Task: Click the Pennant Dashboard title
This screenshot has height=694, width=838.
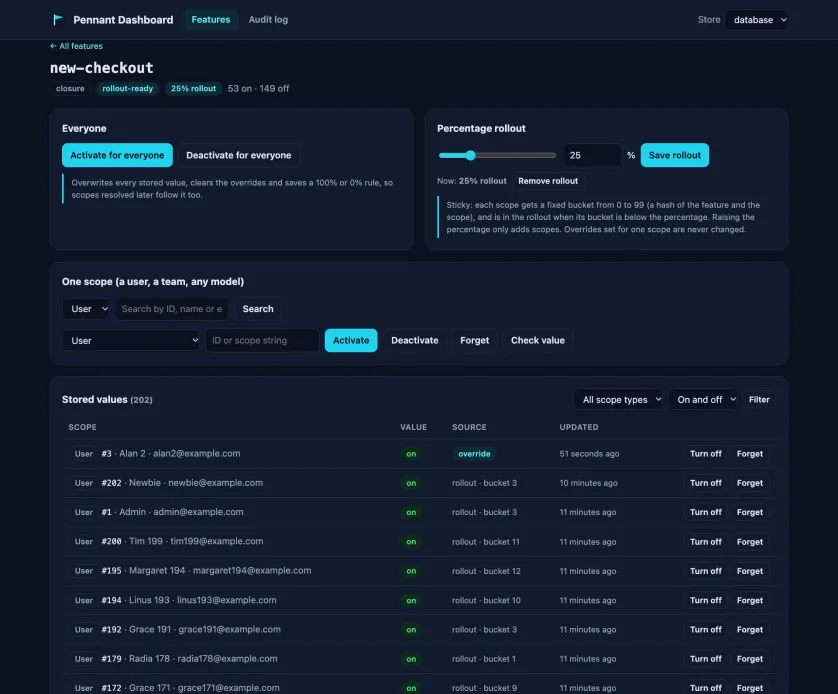Action: click(x=123, y=20)
